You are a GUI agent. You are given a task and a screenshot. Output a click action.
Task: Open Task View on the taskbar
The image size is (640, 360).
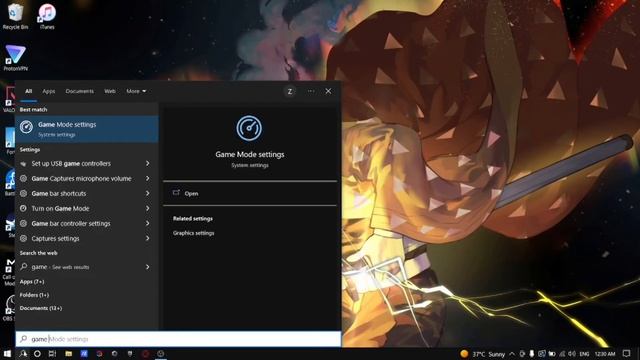click(52, 353)
